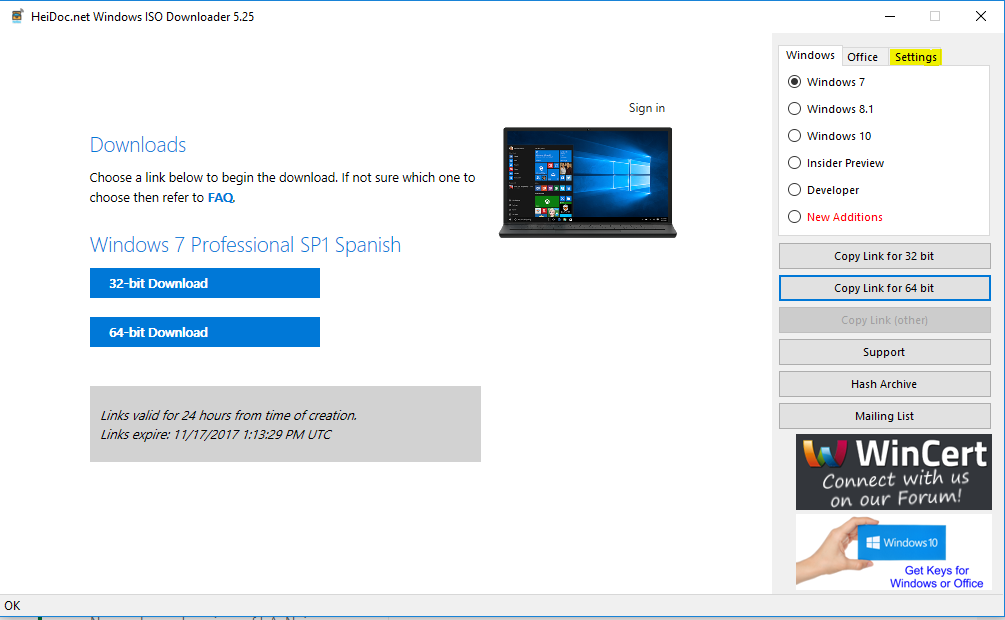Viewport: 1005px width, 620px height.
Task: Click Windows 7 Professional SP1 Spanish heading
Action: (245, 245)
